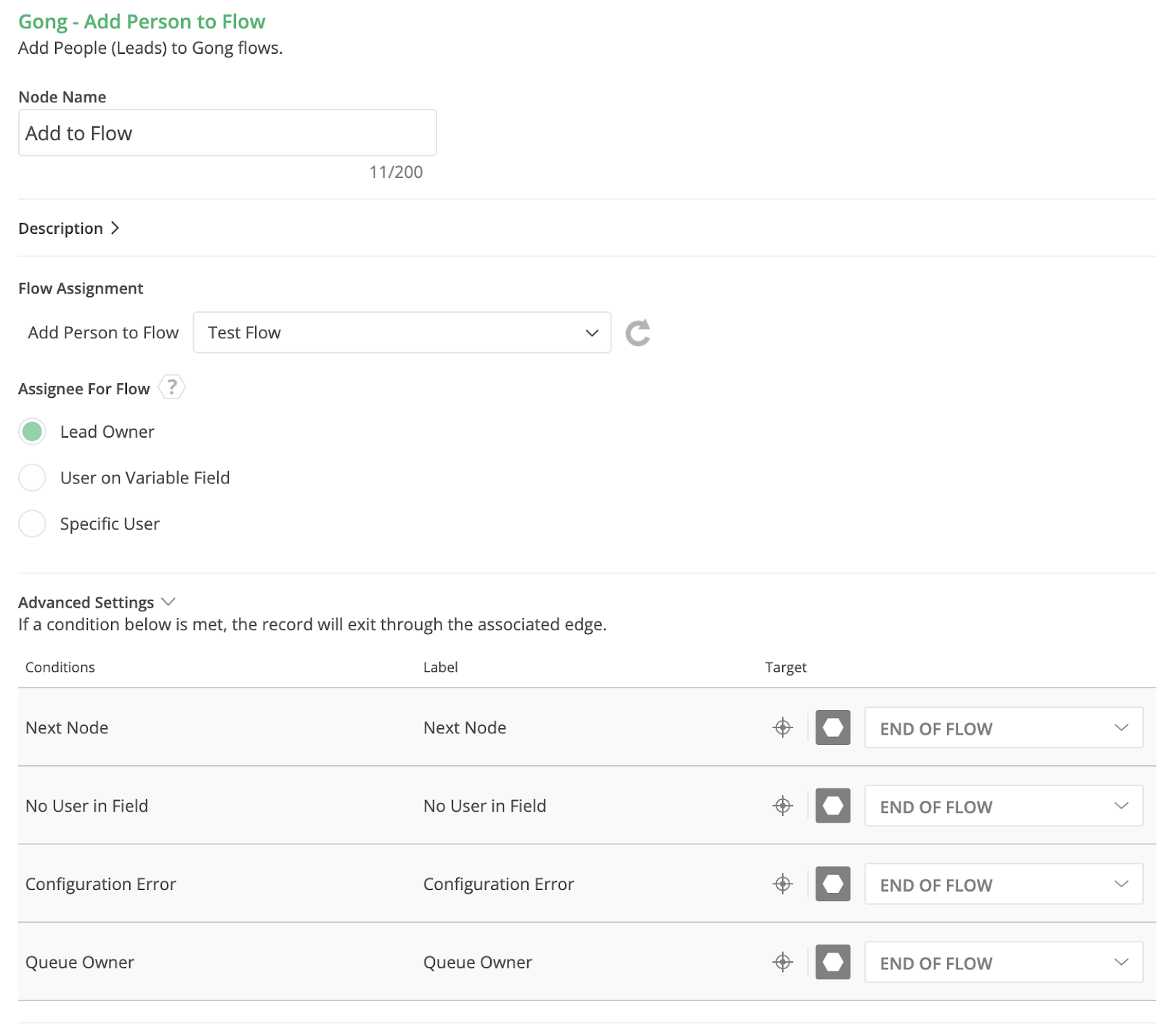Click the hexagon end icon in Configuration Error row
Image resolution: width=1162 pixels, height=1036 pixels.
point(832,884)
